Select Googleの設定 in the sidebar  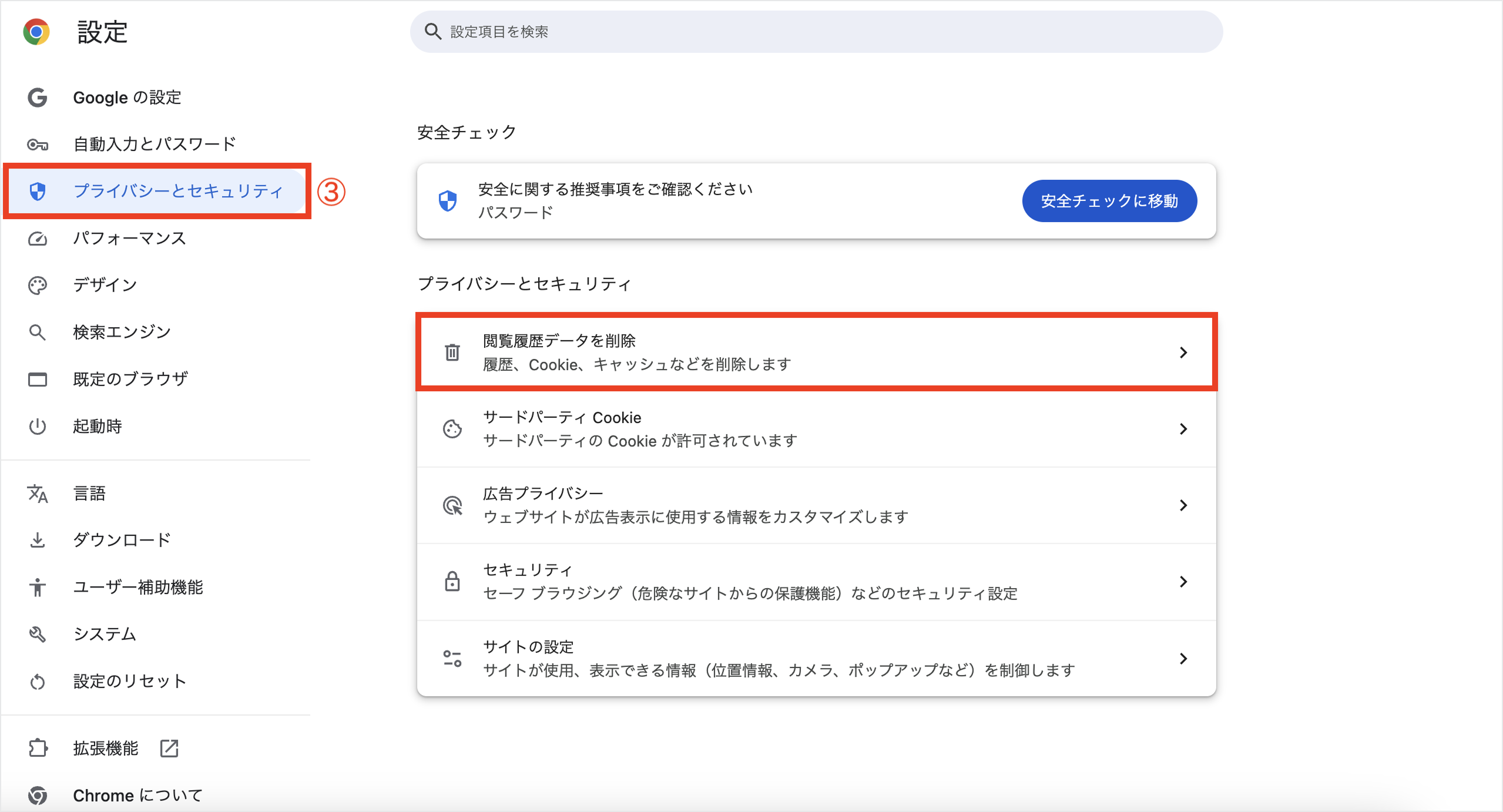pos(127,98)
